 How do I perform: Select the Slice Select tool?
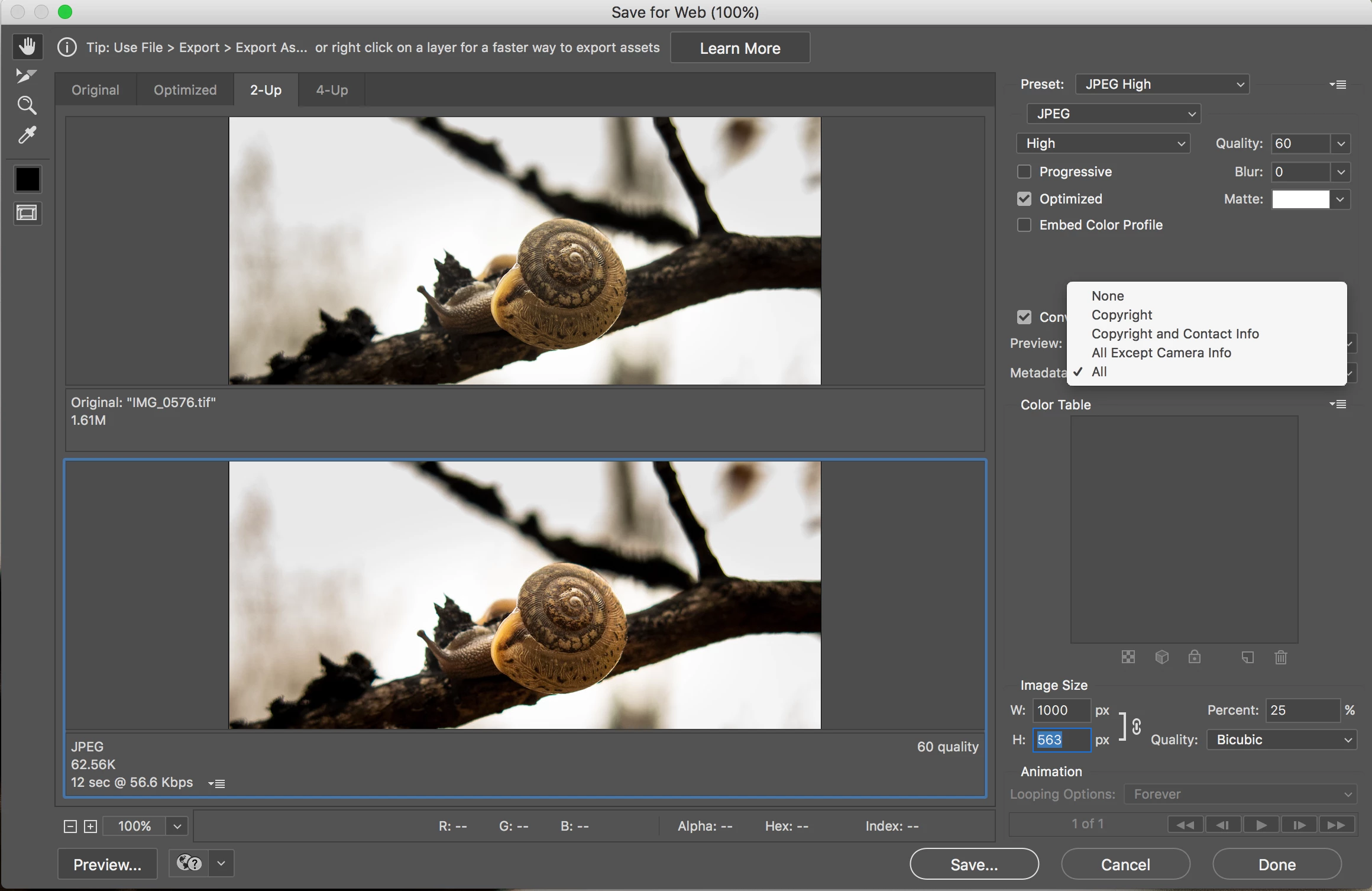[26, 76]
